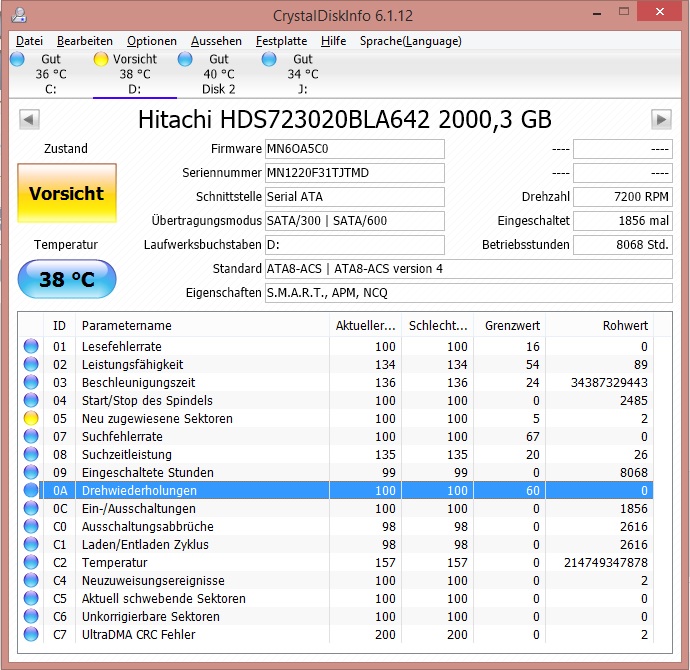Click the Parametername column header
690x670 pixels.
click(x=202, y=326)
